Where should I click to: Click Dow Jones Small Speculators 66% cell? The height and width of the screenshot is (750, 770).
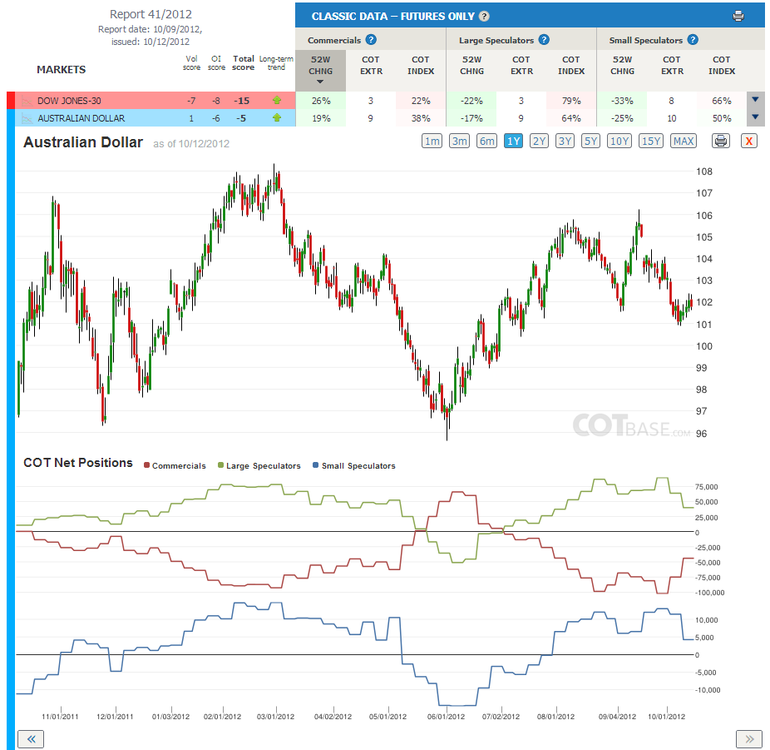(x=721, y=101)
